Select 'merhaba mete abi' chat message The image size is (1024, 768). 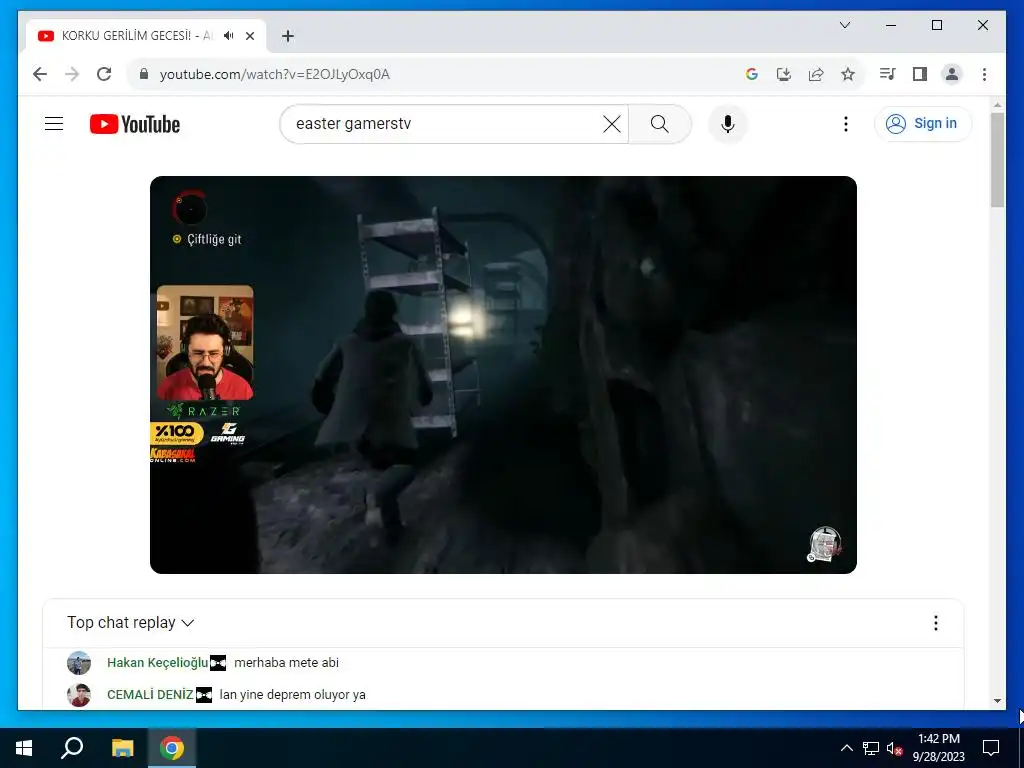pyautogui.click(x=286, y=662)
